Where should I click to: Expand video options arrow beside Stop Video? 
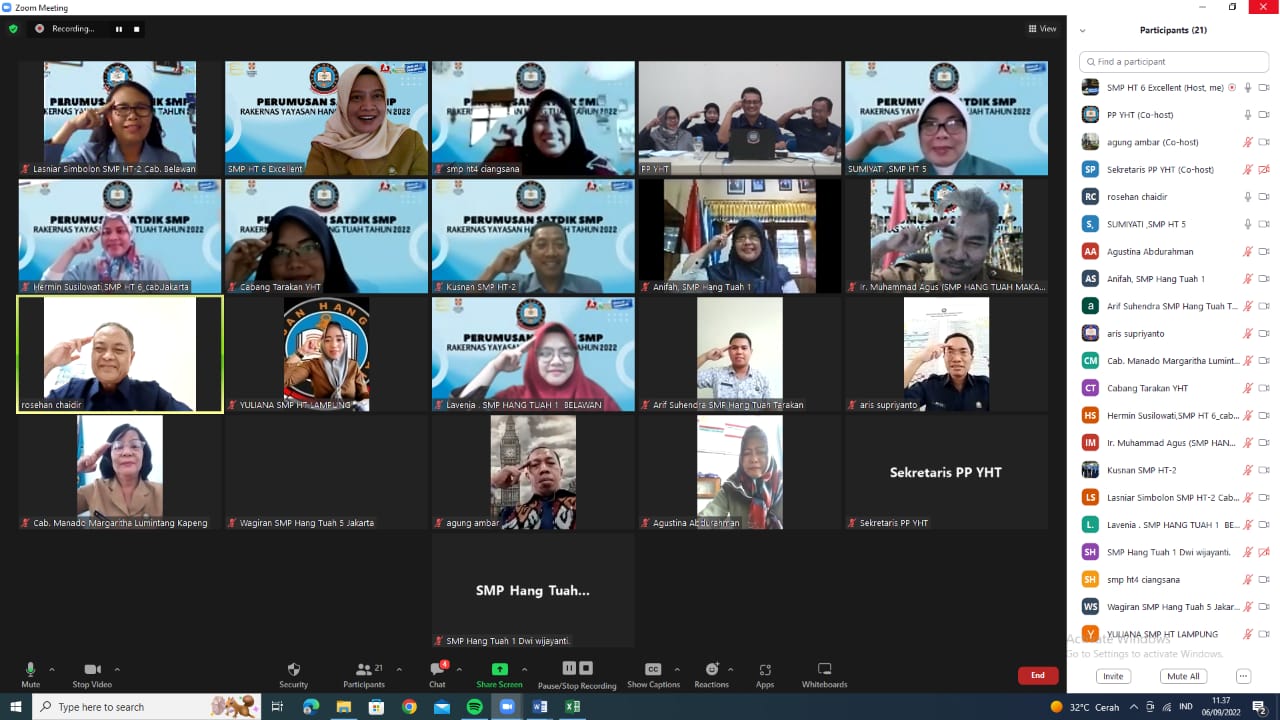coord(117,670)
